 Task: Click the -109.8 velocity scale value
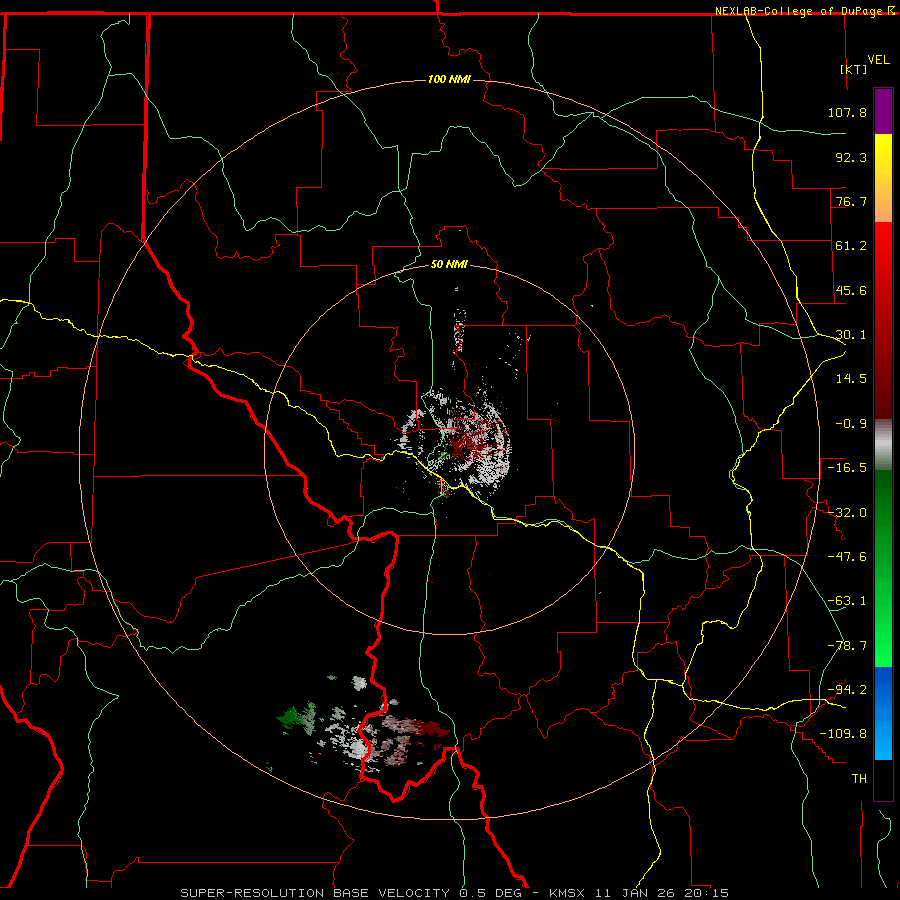pyautogui.click(x=843, y=734)
